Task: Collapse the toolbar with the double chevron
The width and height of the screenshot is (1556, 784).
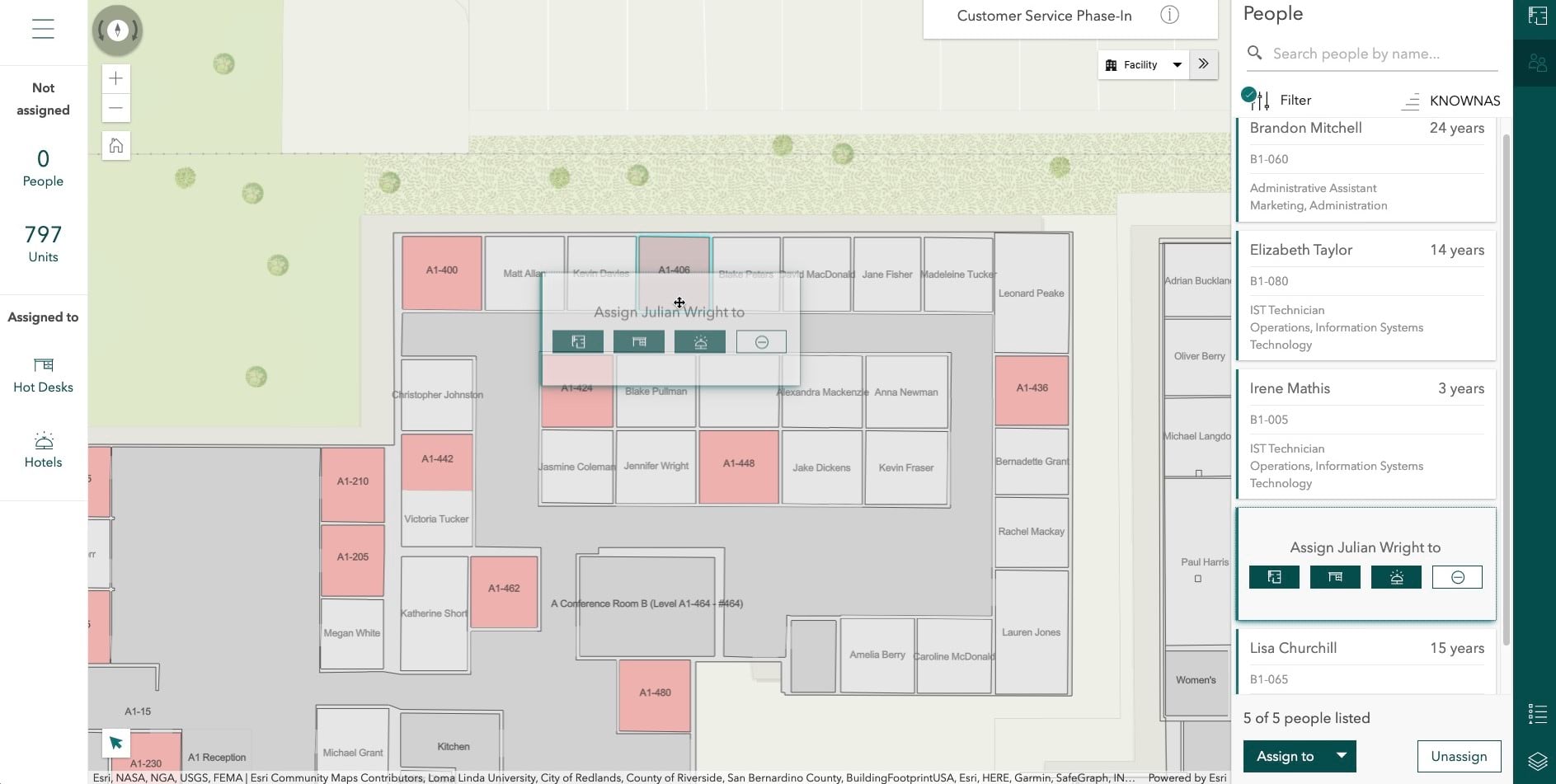Action: click(1203, 63)
